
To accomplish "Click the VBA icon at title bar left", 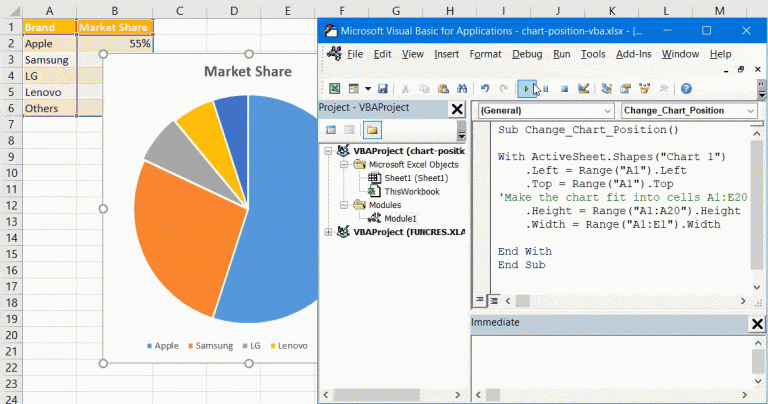I will coord(331,31).
